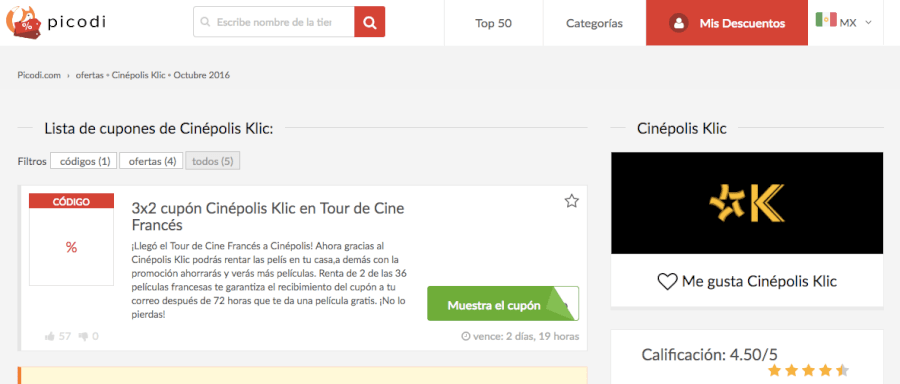Open the Categorías menu

pos(594,24)
